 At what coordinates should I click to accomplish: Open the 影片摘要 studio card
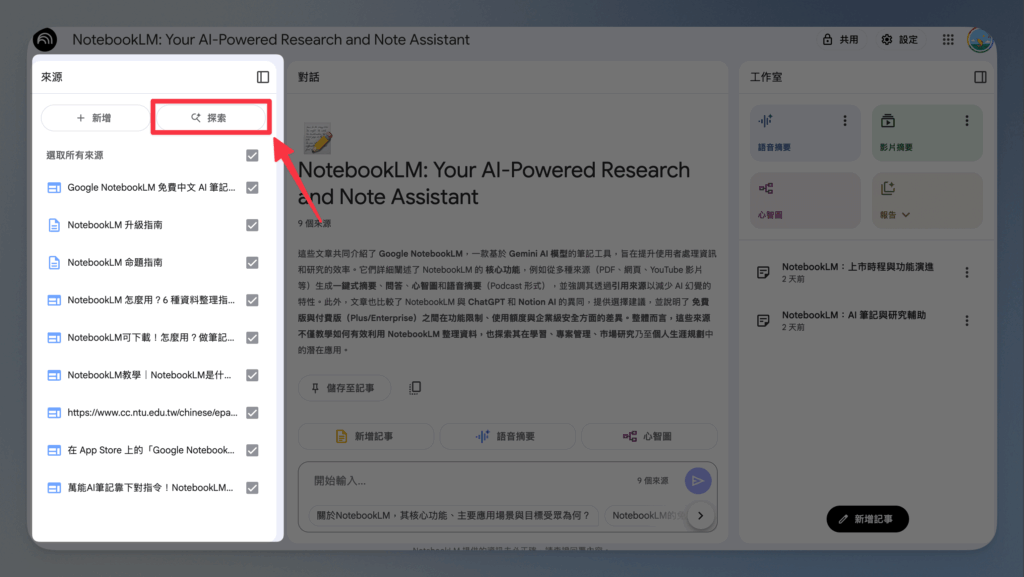coord(927,133)
